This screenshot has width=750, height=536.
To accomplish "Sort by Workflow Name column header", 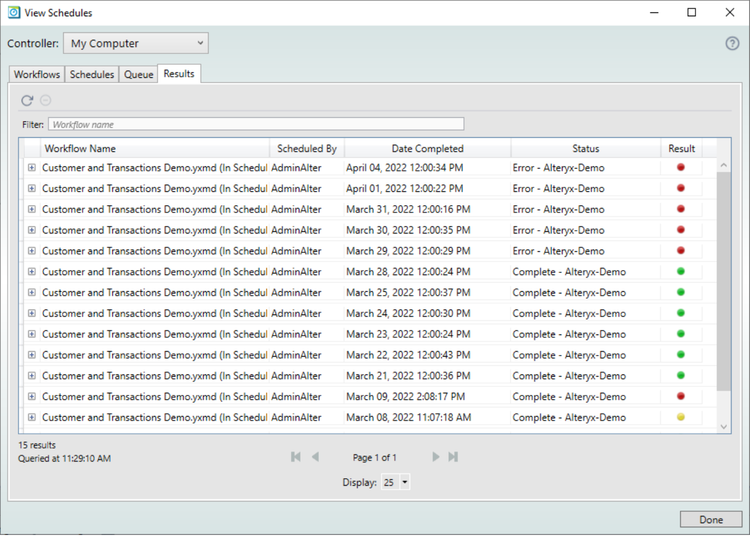I will click(x=155, y=149).
